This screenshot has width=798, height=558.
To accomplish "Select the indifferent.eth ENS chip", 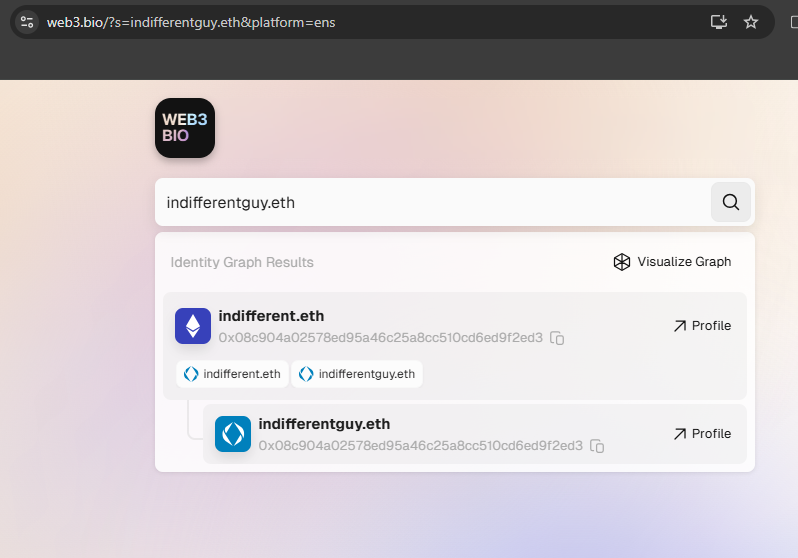I will (x=233, y=374).
